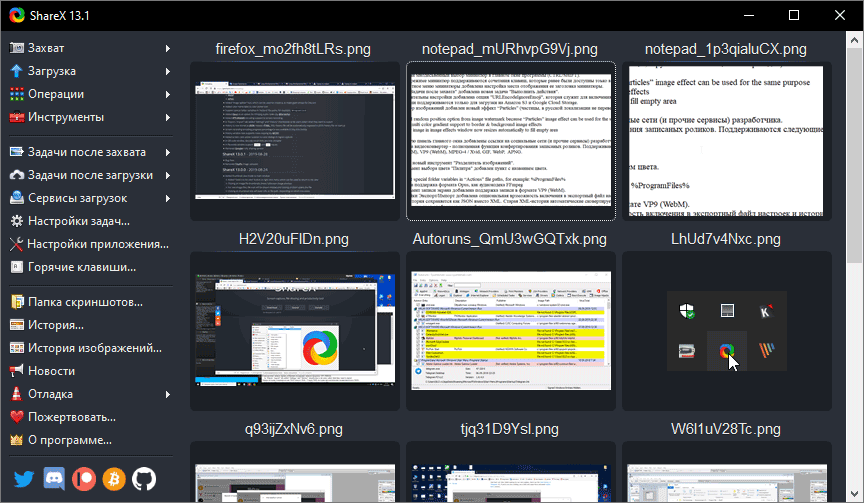Click the История изображений icon

(x=17, y=348)
